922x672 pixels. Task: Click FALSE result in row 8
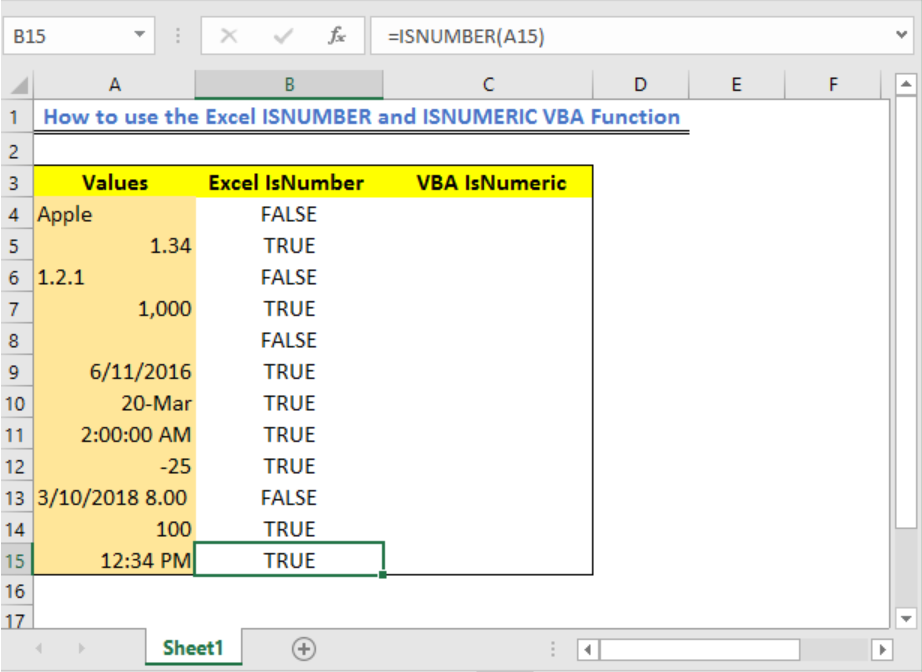289,340
